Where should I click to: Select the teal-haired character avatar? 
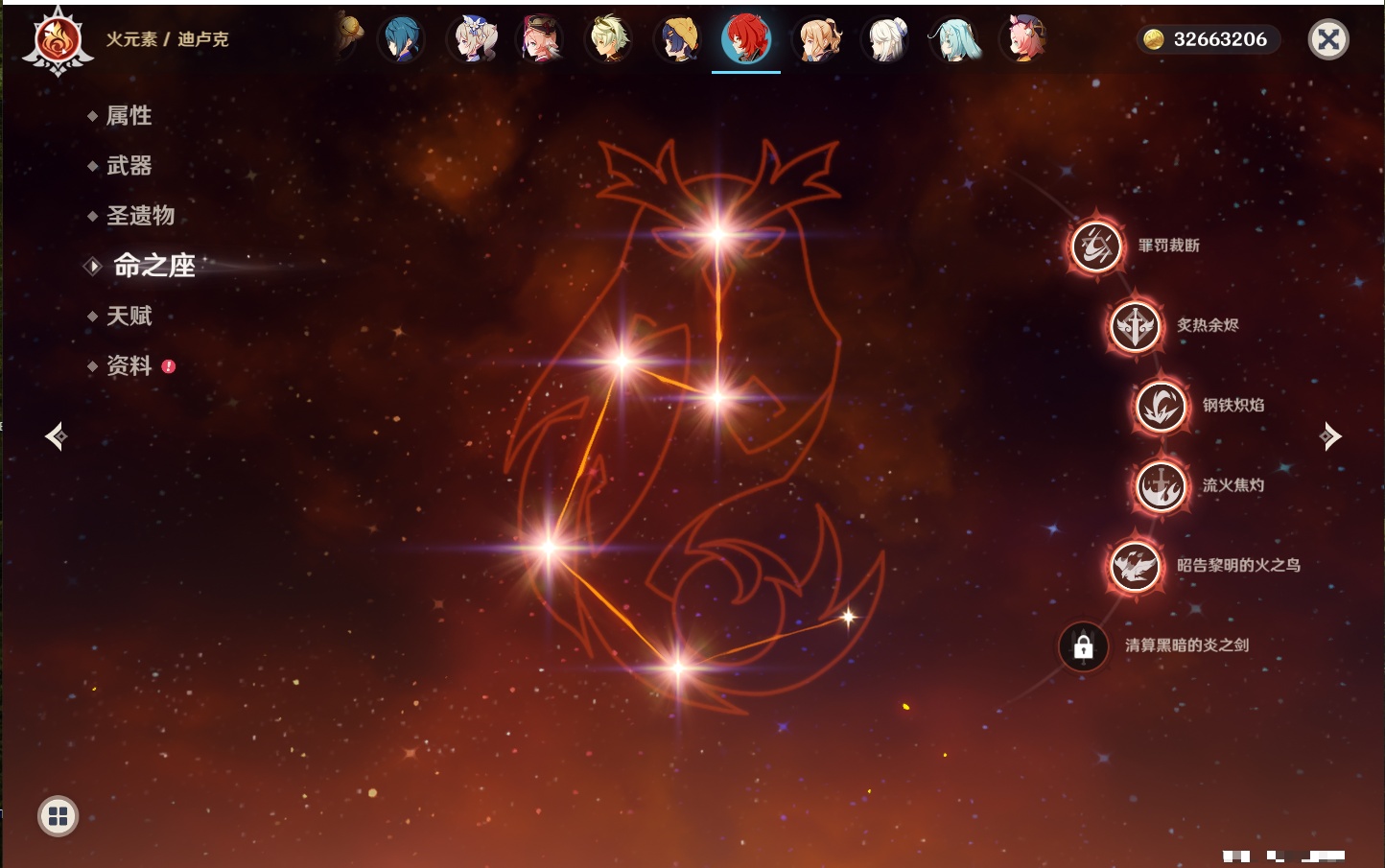click(x=954, y=39)
